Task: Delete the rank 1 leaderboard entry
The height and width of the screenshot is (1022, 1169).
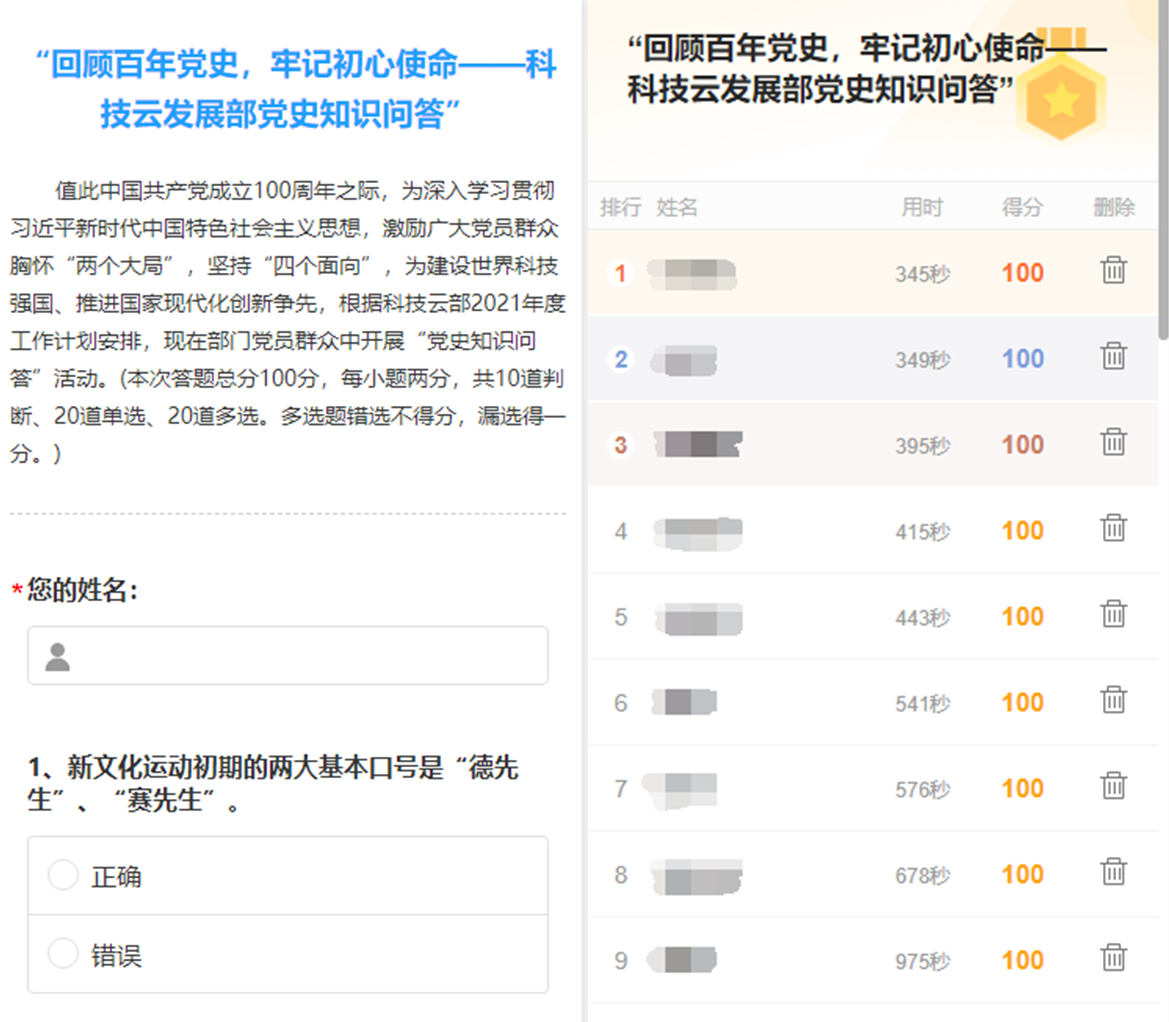Action: [1113, 271]
